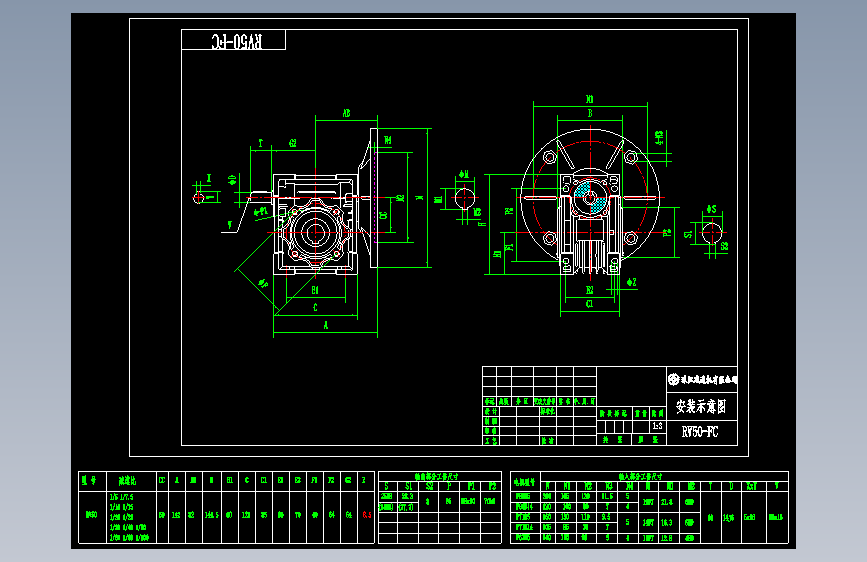
Task: Click the Φ2 label near right view base
Action: point(631,282)
